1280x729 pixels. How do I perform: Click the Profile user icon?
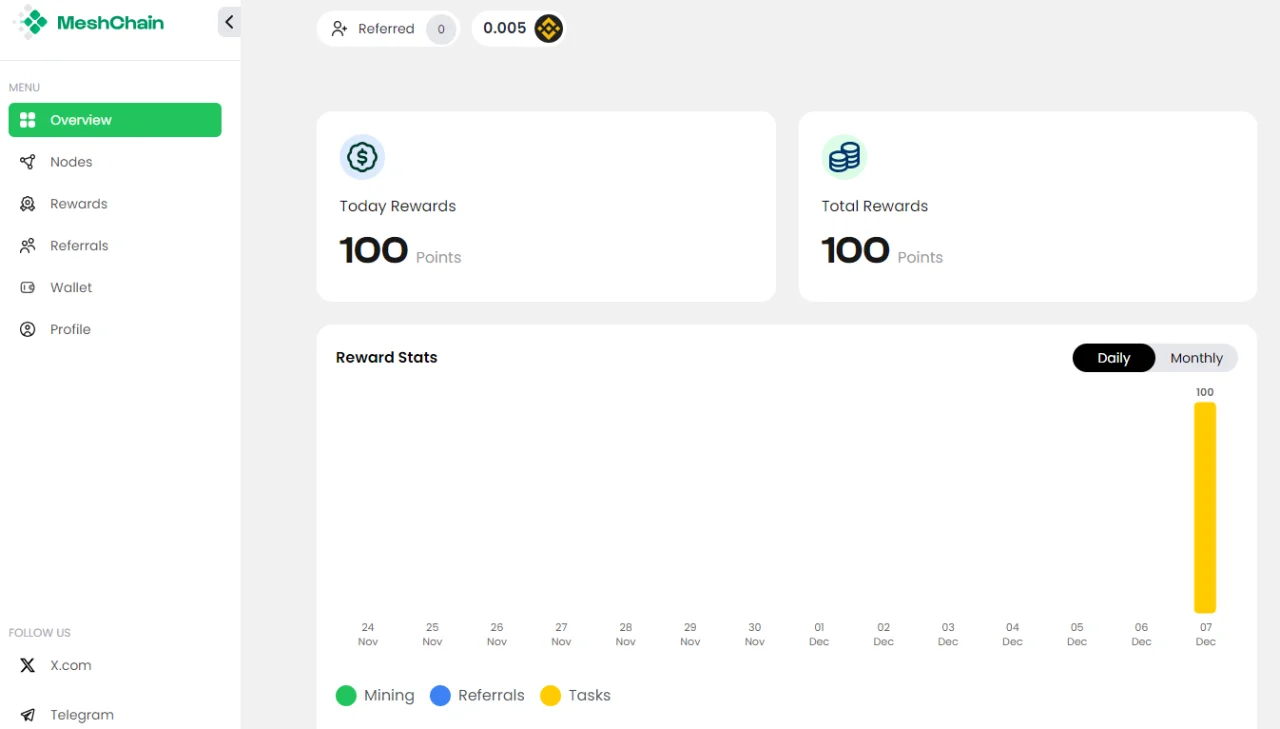(x=28, y=330)
